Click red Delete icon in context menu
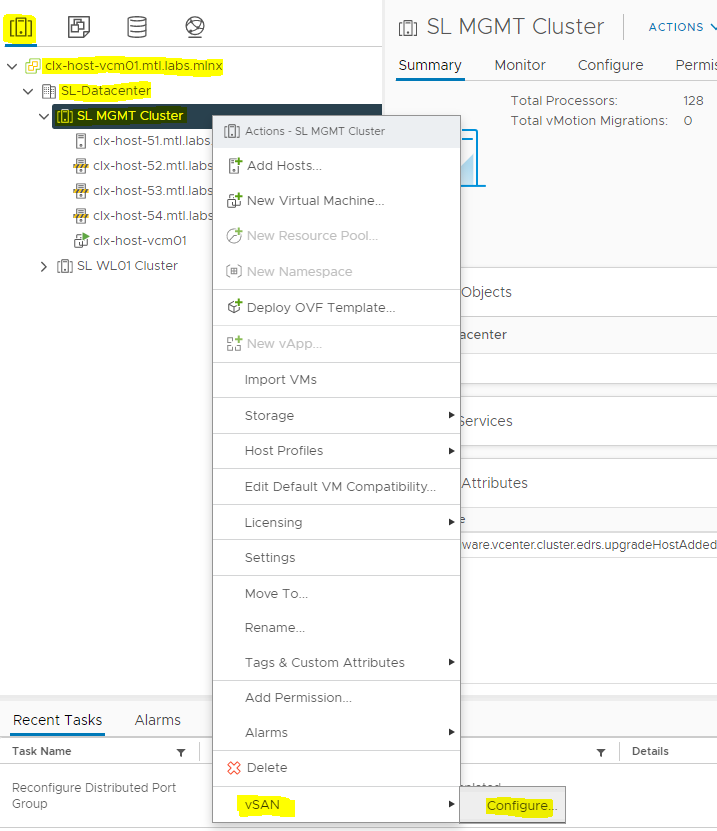This screenshot has height=831, width=717. [234, 768]
